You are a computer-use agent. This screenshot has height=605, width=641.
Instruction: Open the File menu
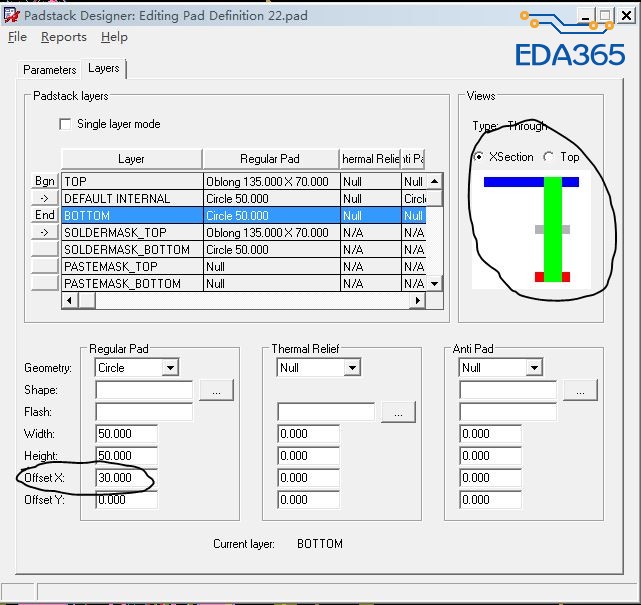[x=17, y=37]
